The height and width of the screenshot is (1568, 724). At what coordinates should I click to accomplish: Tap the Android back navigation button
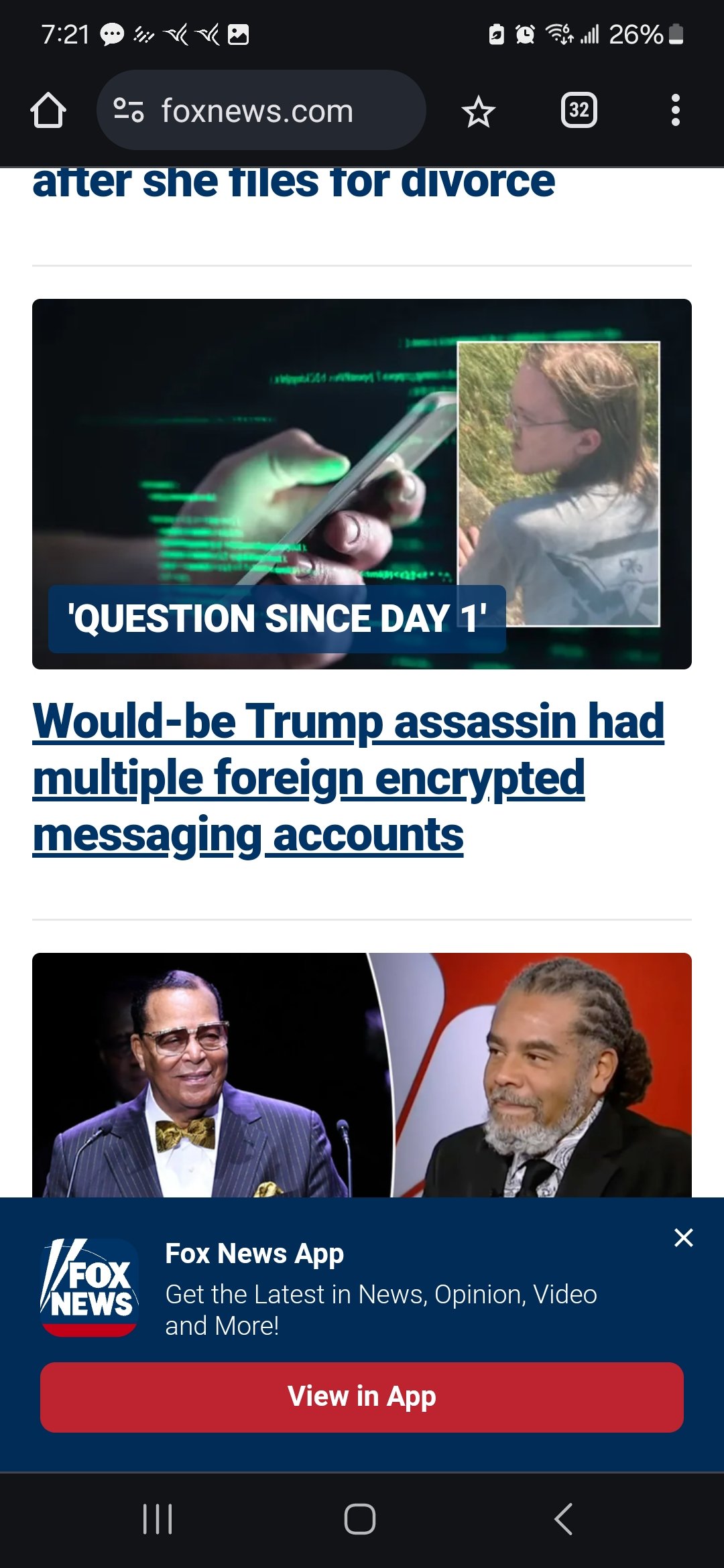[x=563, y=1519]
